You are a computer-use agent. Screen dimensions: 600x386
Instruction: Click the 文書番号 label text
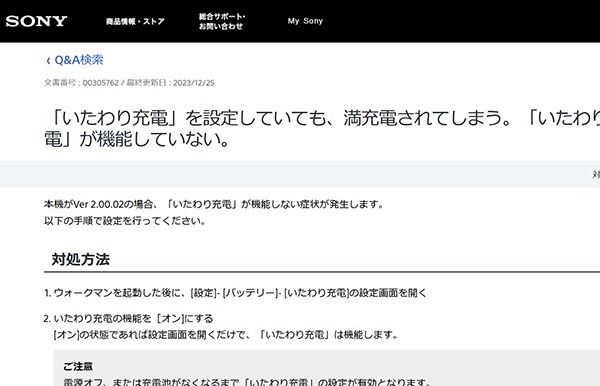click(x=60, y=83)
